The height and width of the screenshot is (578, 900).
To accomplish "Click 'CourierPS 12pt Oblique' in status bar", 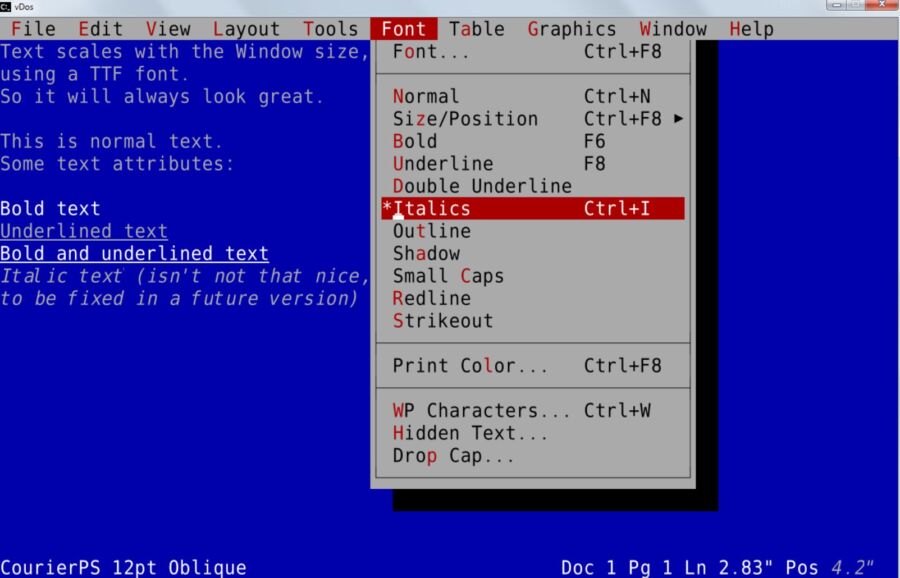I will [123, 568].
